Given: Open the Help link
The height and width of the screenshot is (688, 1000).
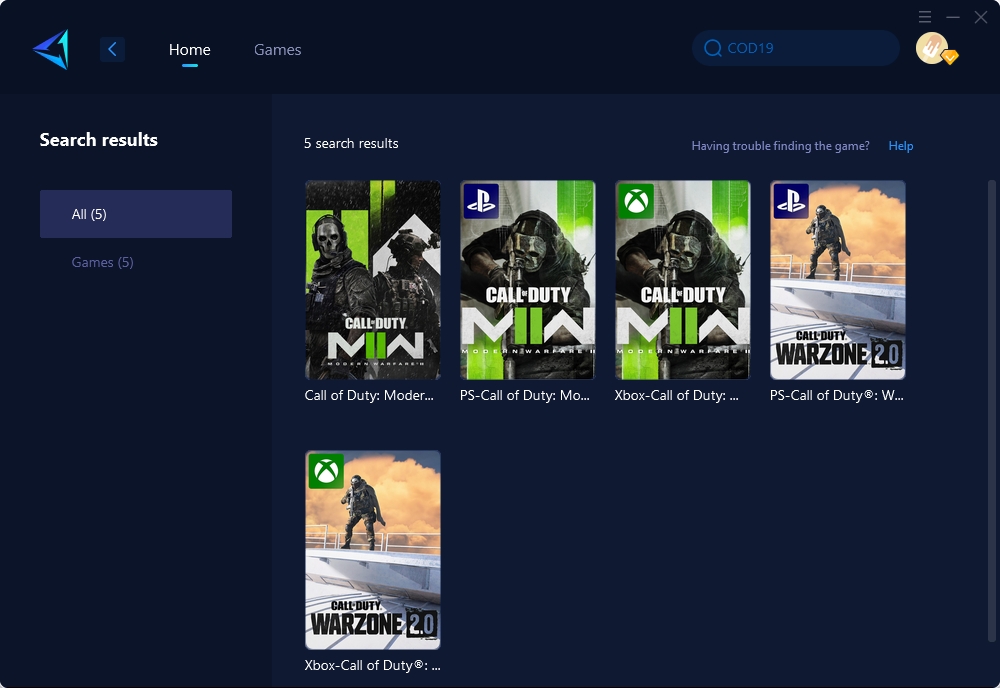Looking at the screenshot, I should pyautogui.click(x=901, y=145).
